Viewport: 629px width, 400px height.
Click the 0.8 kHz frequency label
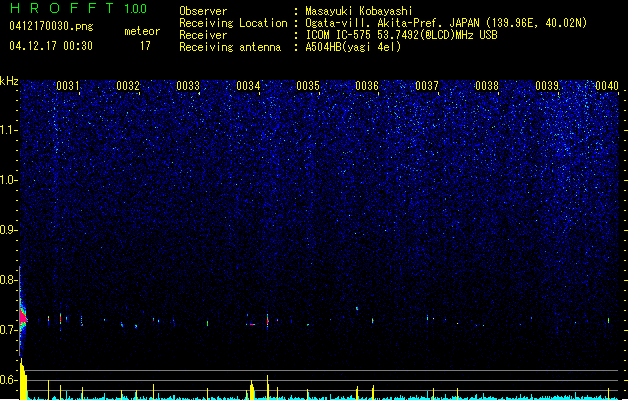(8, 280)
